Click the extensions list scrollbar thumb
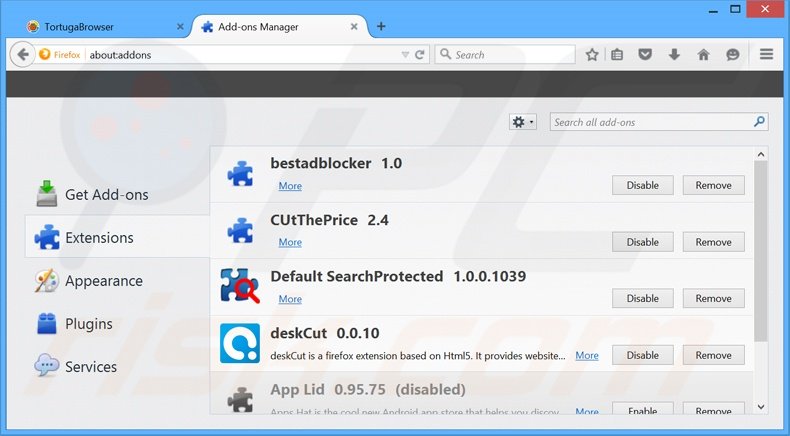Screen dimensions: 790x436 tap(761, 251)
